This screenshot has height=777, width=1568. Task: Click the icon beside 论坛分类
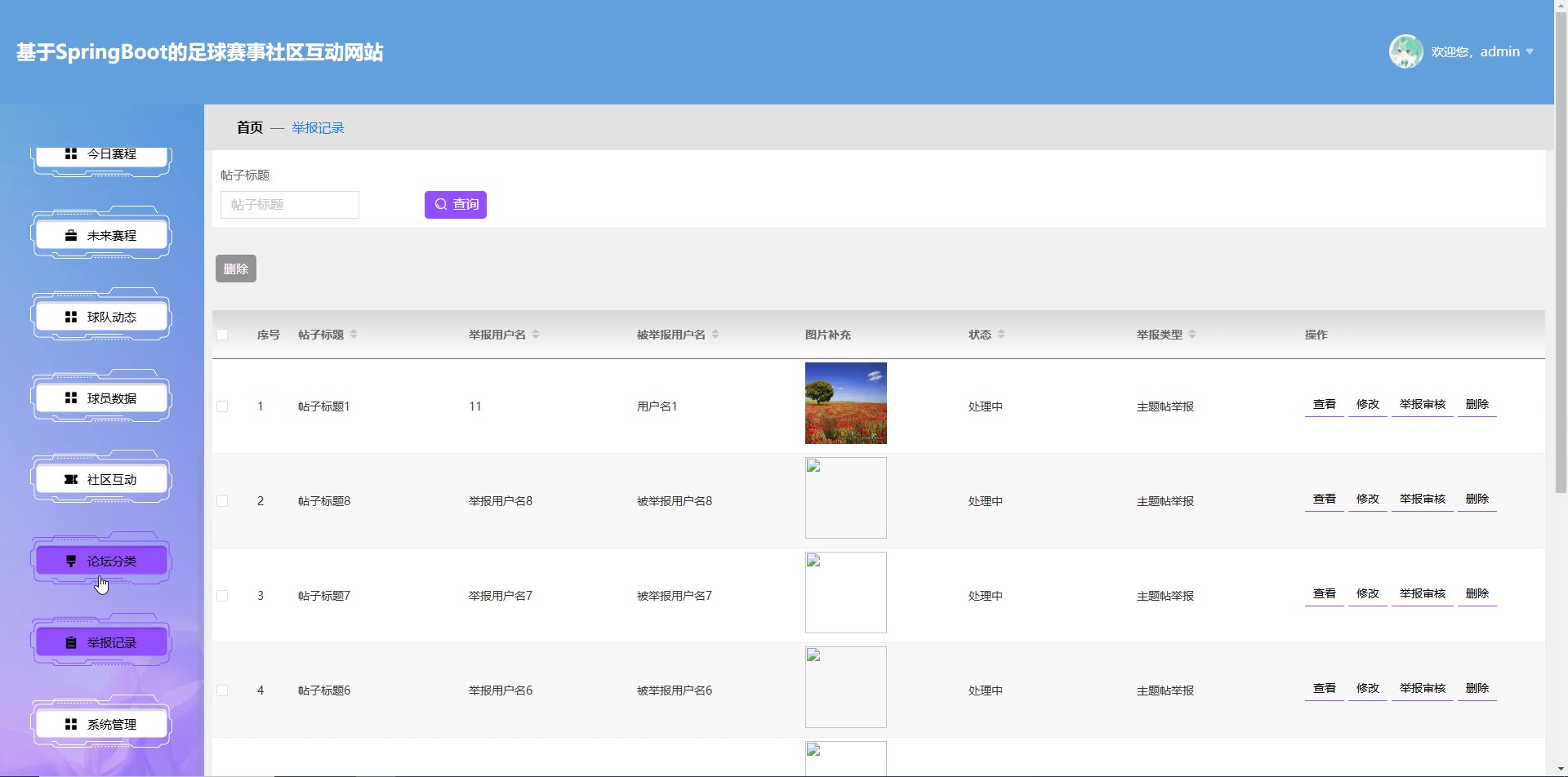(x=71, y=562)
